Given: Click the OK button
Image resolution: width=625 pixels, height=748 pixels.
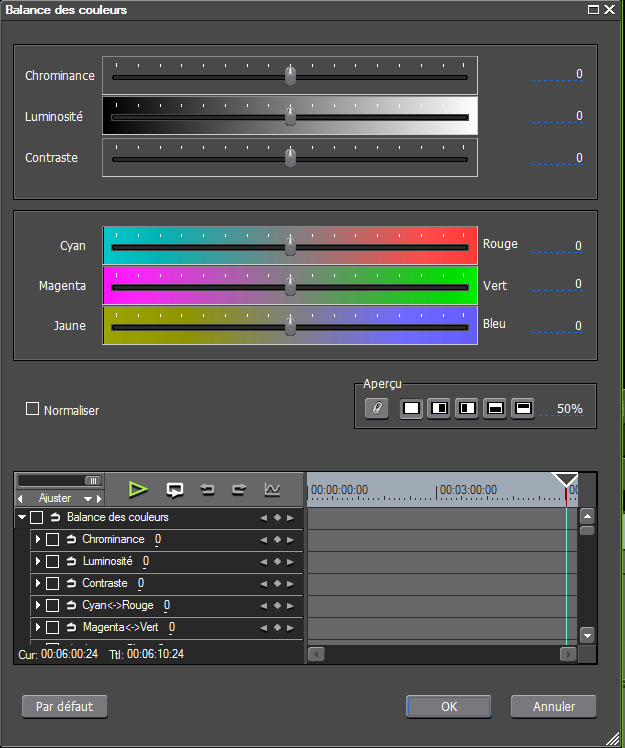Looking at the screenshot, I should click(449, 706).
